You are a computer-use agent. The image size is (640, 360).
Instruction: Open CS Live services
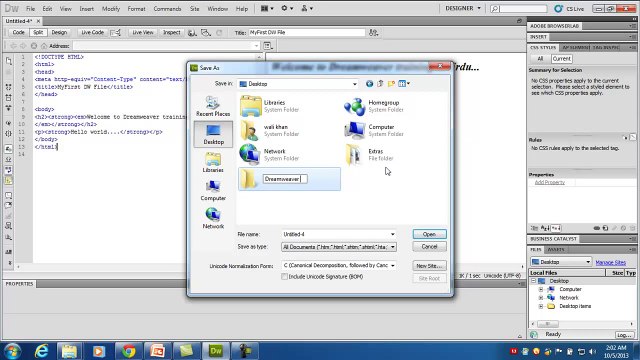[570, 9]
